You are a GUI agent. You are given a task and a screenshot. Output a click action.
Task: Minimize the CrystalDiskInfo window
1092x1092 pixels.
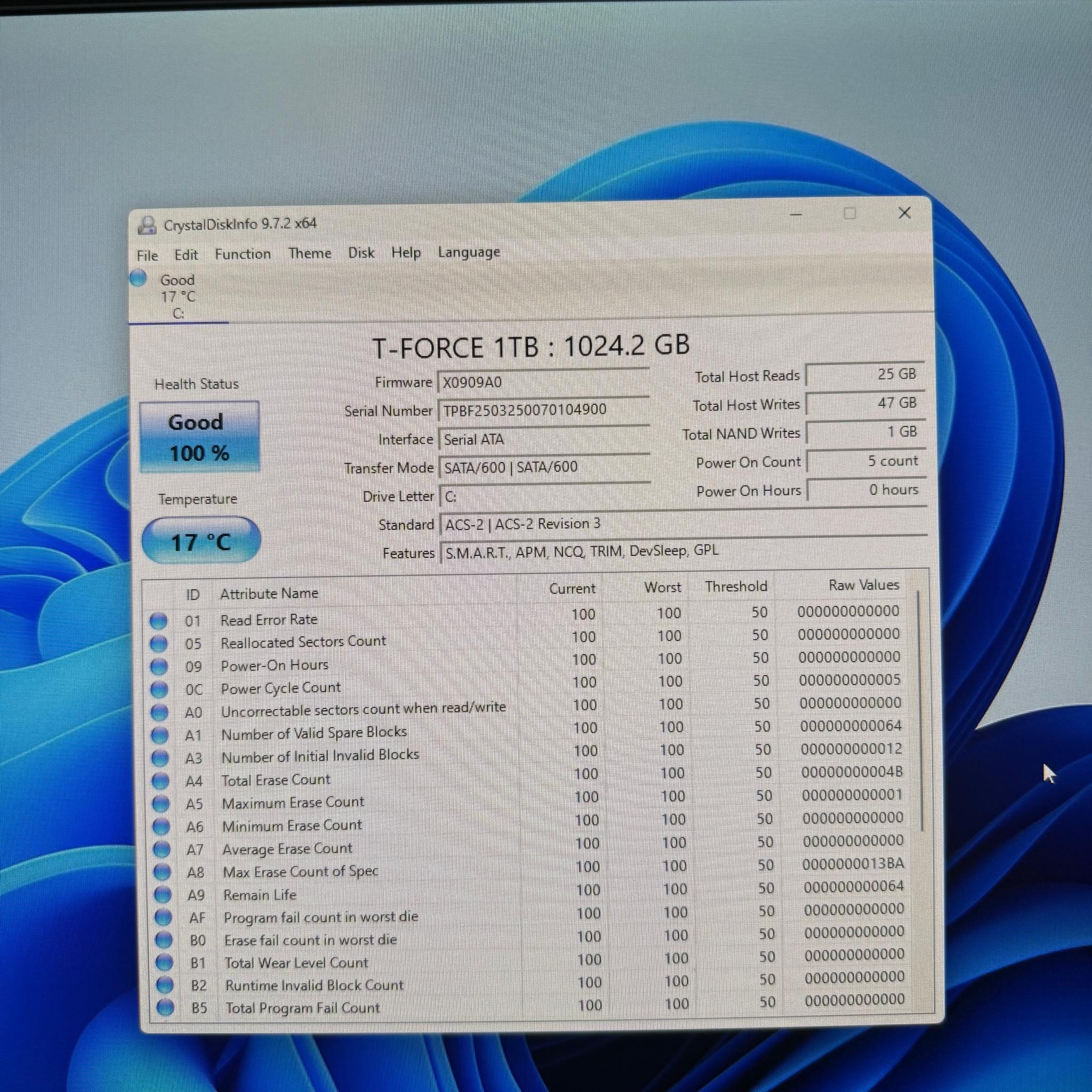coord(797,214)
